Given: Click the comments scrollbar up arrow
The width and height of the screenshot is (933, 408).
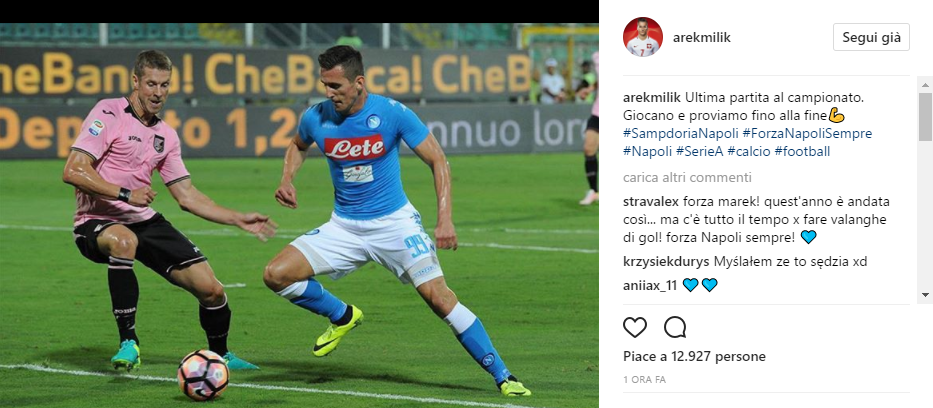Looking at the screenshot, I should [925, 84].
